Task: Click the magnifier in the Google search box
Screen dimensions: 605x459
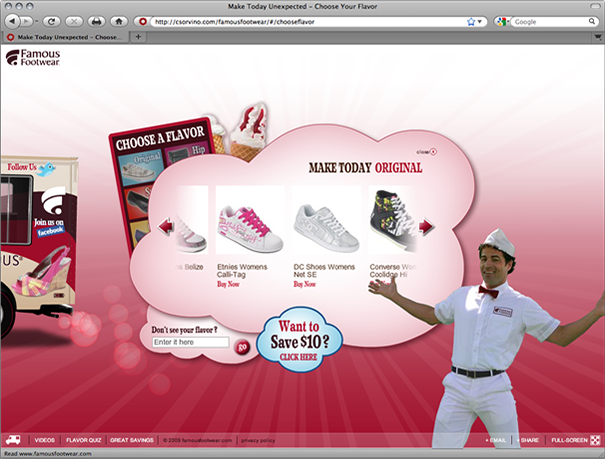Action: pyautogui.click(x=591, y=22)
